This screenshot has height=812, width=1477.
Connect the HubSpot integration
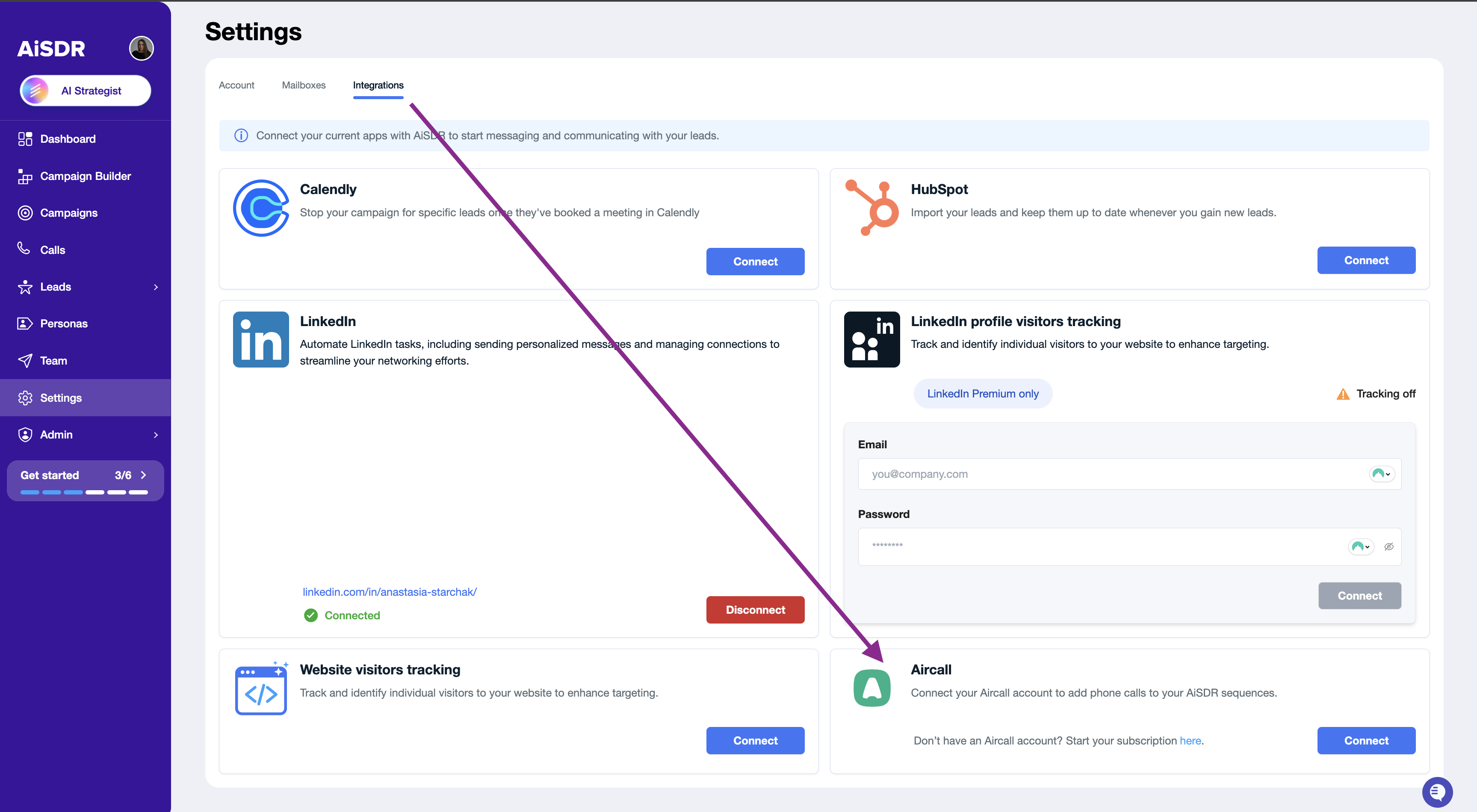(x=1366, y=260)
